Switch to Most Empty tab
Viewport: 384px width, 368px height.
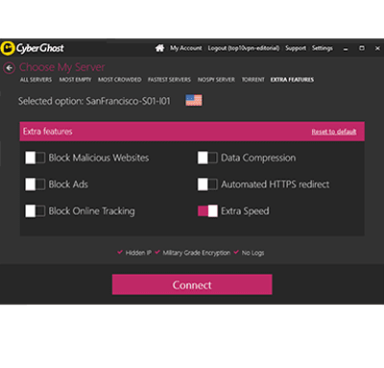pyautogui.click(x=75, y=80)
